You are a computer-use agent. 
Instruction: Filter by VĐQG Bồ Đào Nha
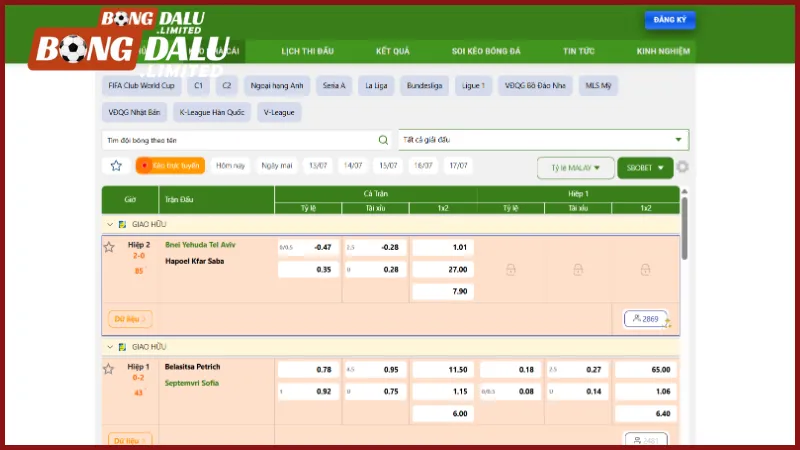click(535, 86)
